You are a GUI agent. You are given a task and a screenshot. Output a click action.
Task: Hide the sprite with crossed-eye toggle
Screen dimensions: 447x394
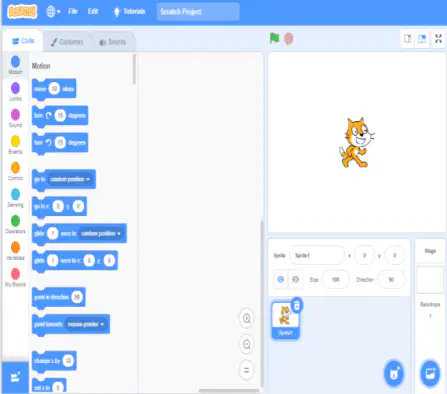(295, 279)
